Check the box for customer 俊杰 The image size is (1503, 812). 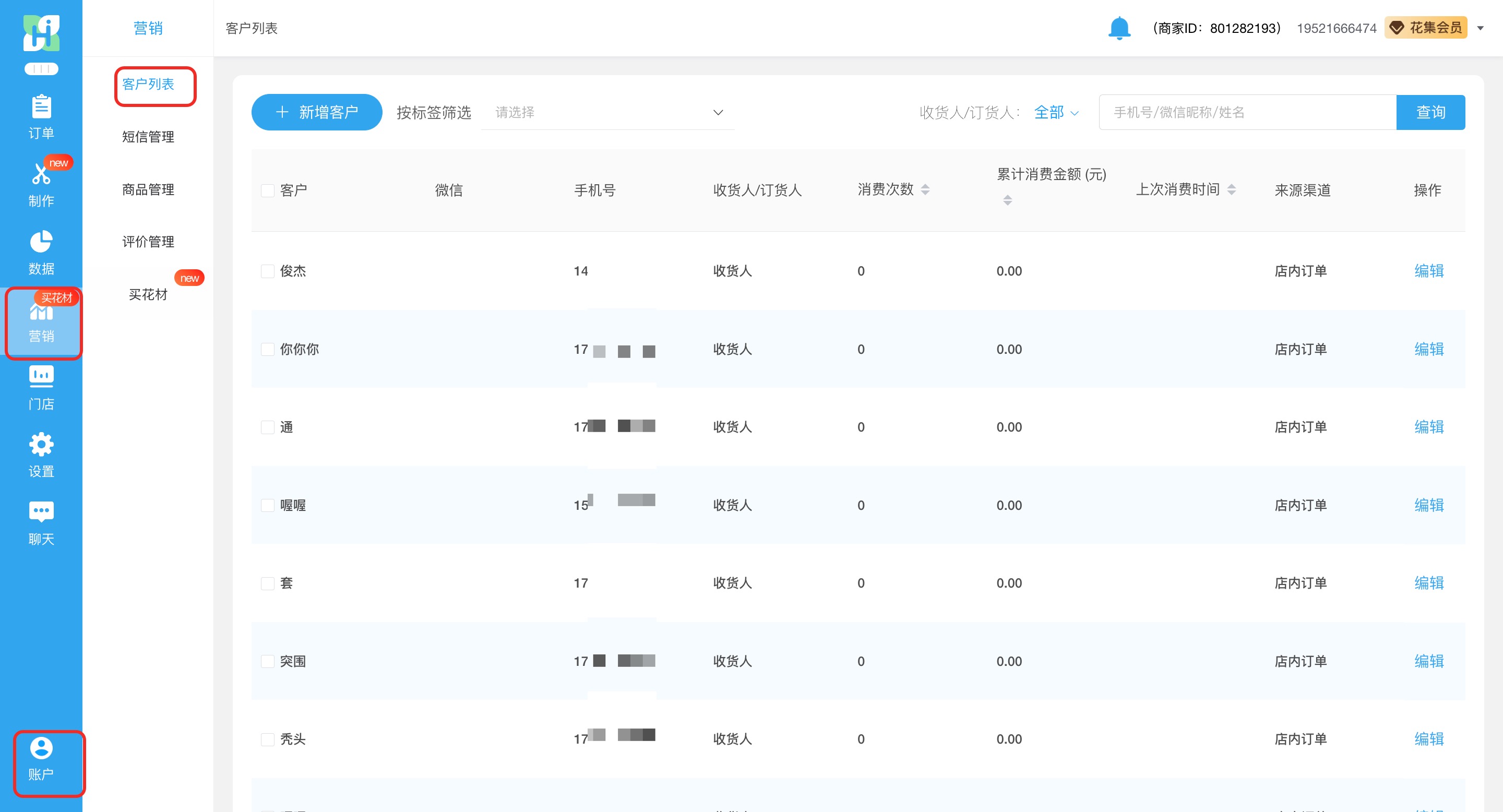[x=267, y=271]
